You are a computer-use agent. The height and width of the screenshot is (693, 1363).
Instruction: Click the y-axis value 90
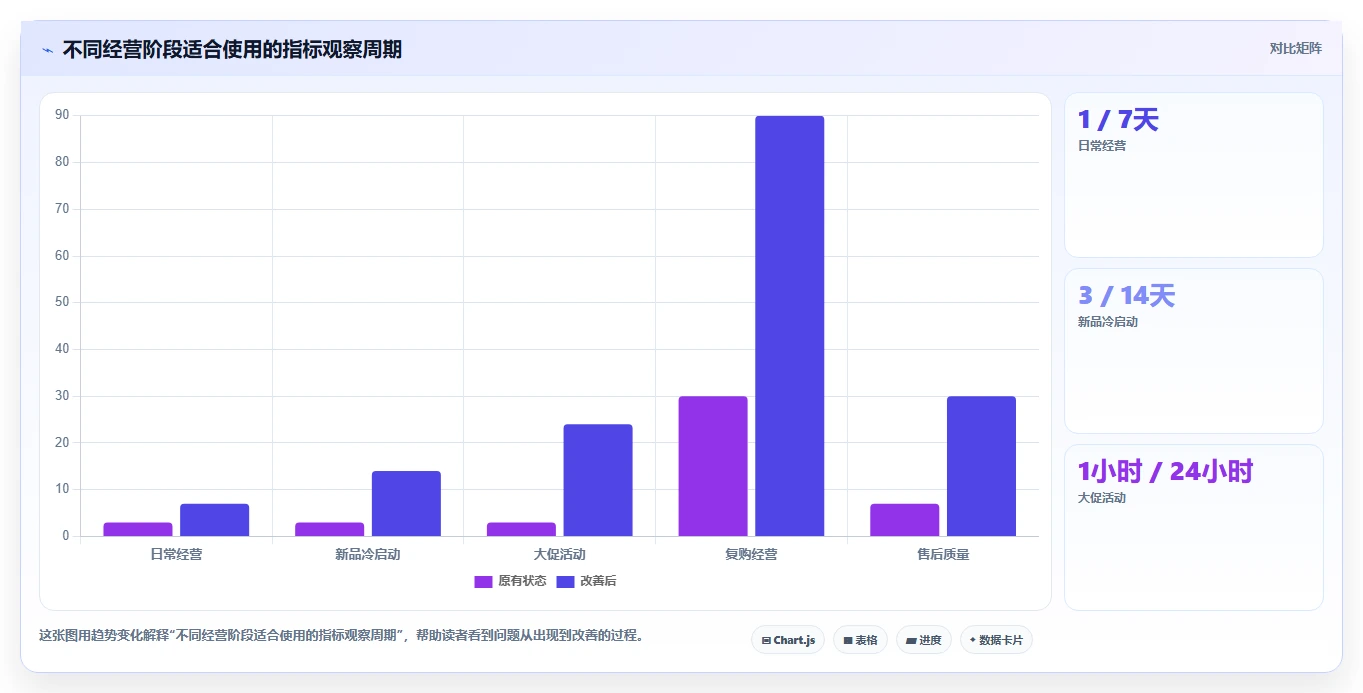tap(62, 115)
